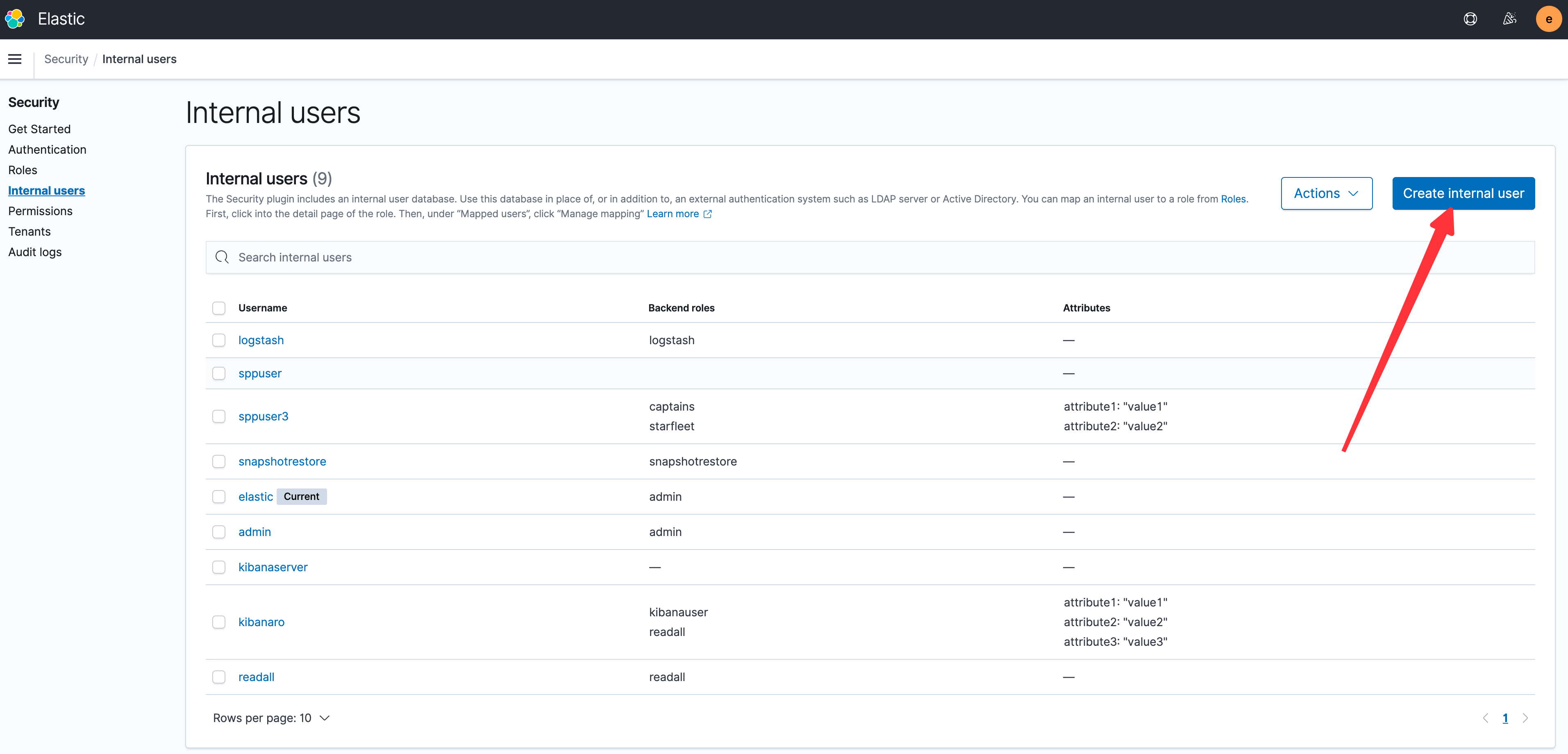Open the user avatar menu
Image resolution: width=1568 pixels, height=754 pixels.
coord(1548,19)
